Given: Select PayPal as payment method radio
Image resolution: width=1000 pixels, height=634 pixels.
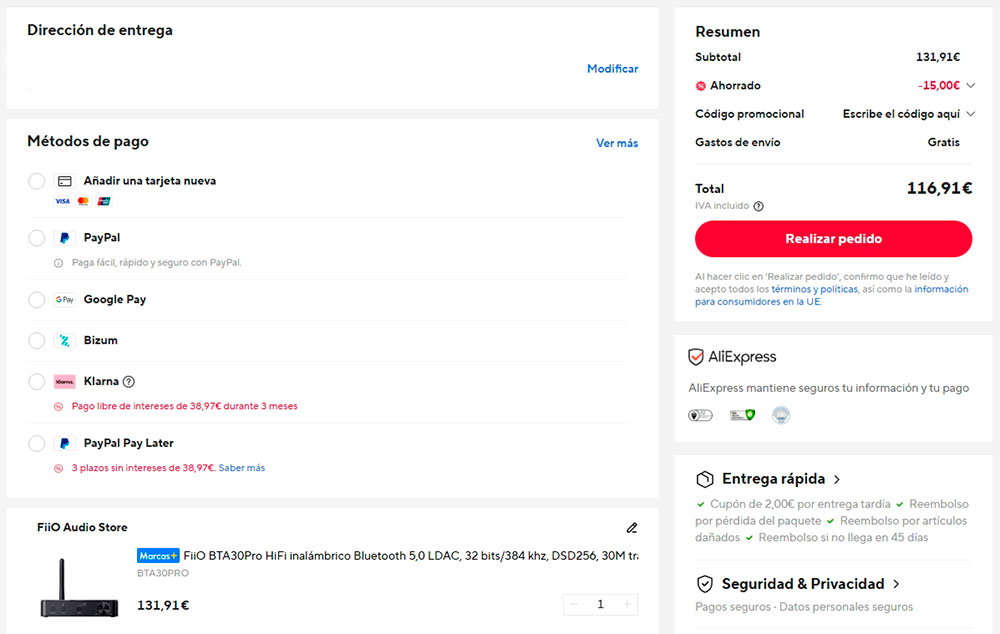Looking at the screenshot, I should tap(36, 238).
